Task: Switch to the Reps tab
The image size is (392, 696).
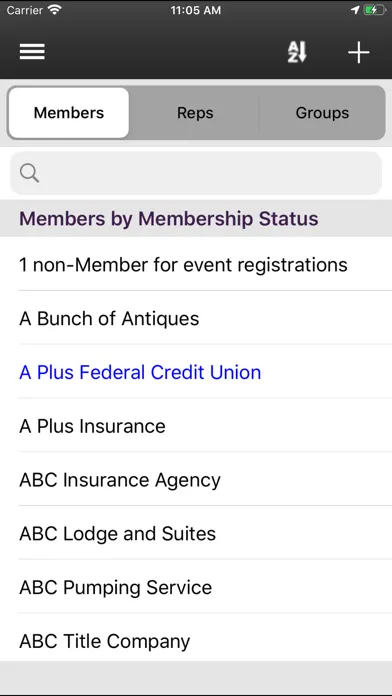Action: [x=195, y=113]
